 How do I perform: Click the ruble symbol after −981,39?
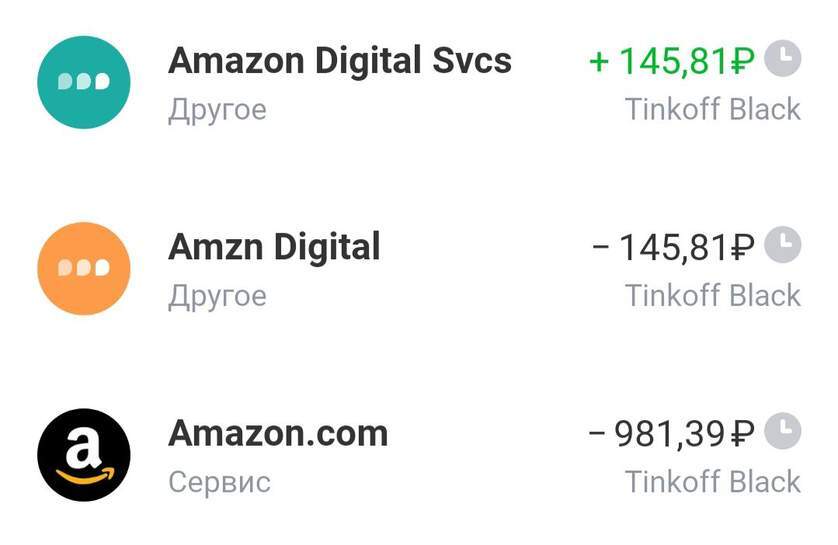741,435
